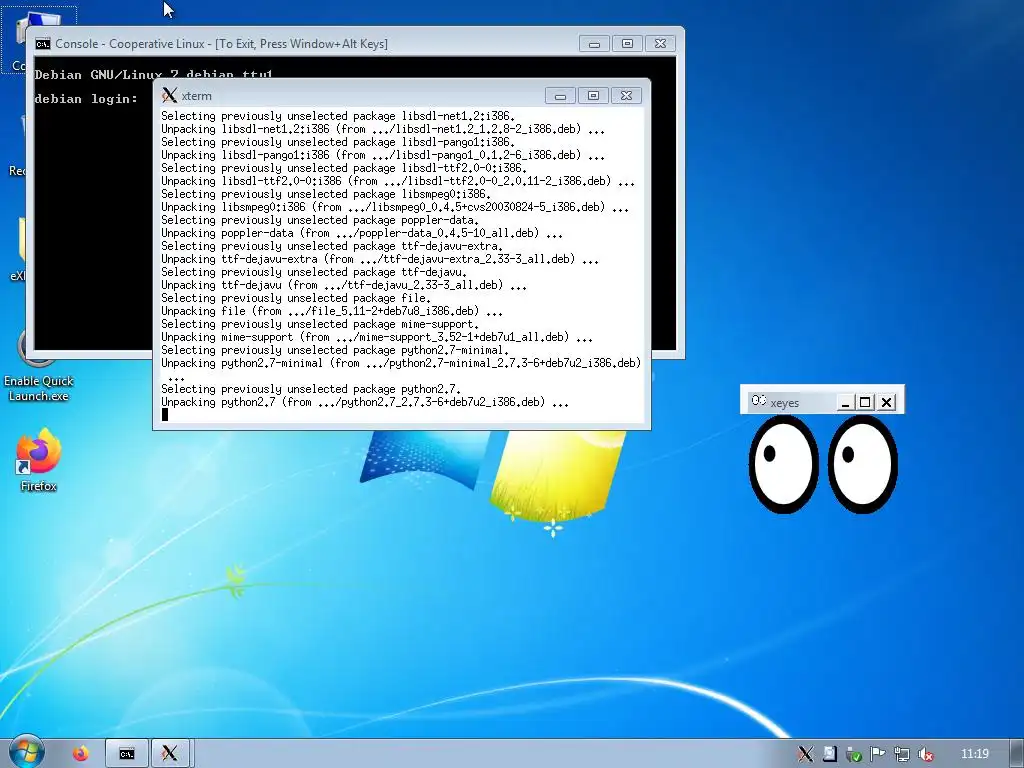This screenshot has width=1024, height=768.
Task: Close the xeyes window
Action: point(886,403)
